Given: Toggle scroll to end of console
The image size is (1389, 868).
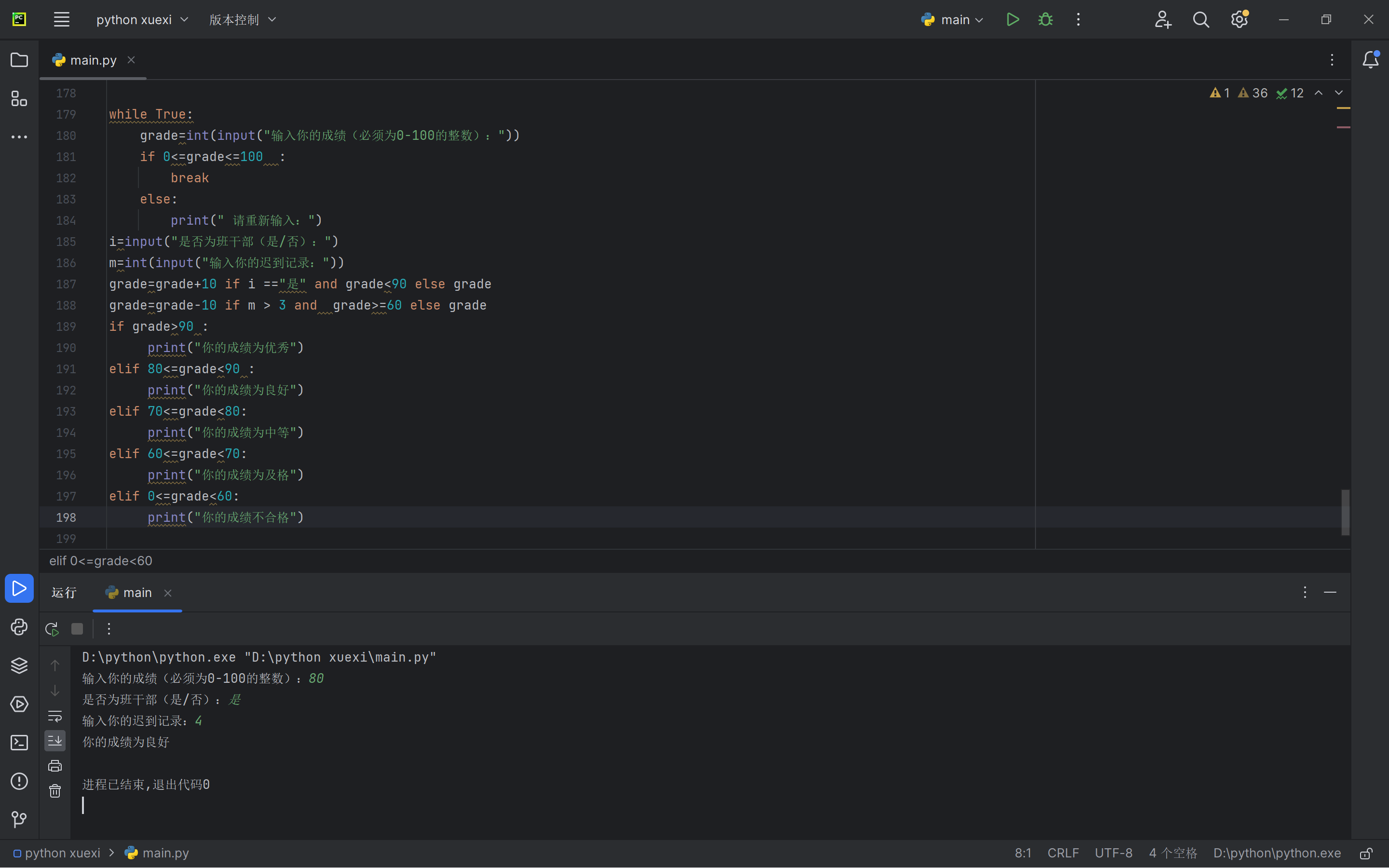Looking at the screenshot, I should (x=55, y=741).
